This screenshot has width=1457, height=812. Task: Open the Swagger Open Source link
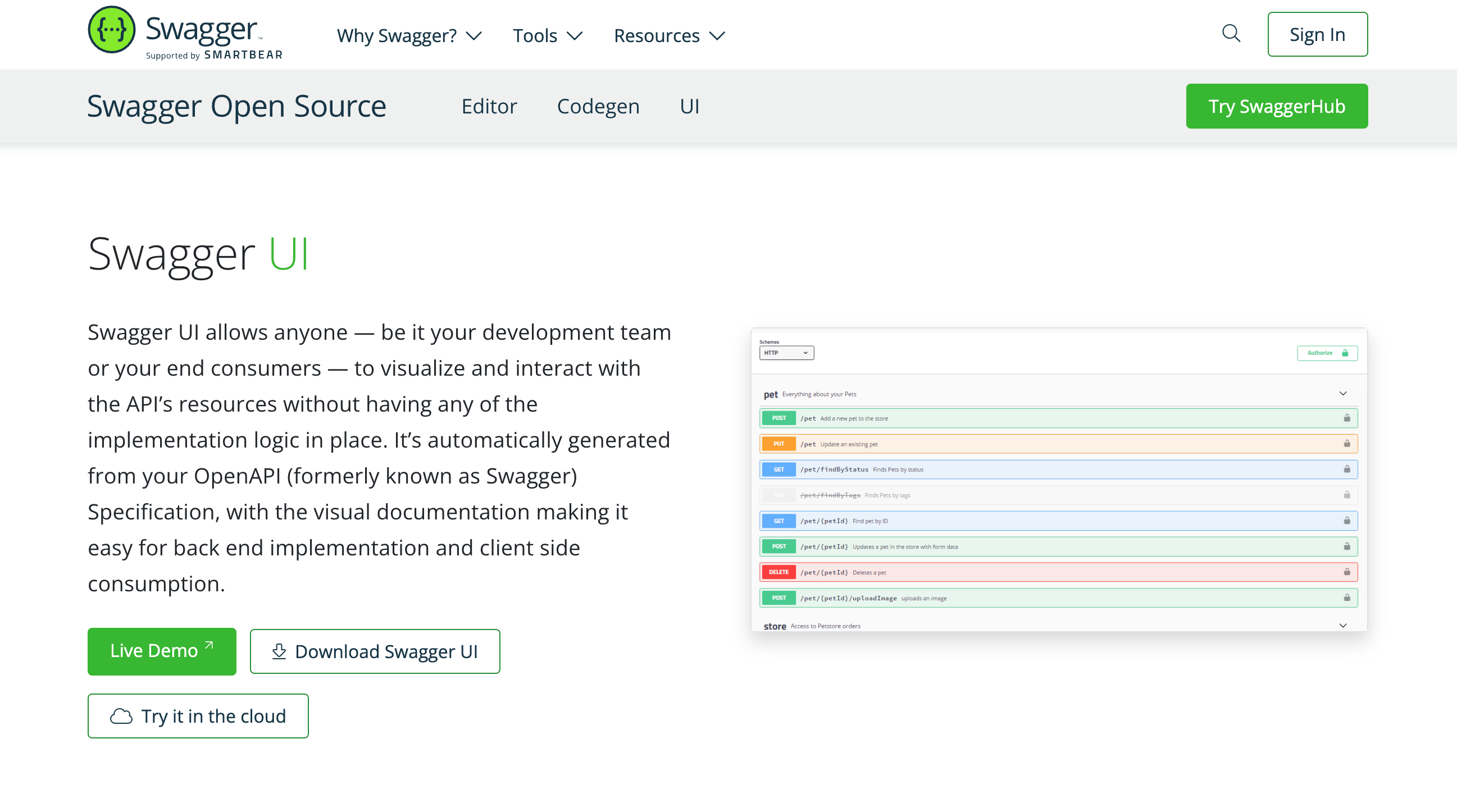coord(236,106)
